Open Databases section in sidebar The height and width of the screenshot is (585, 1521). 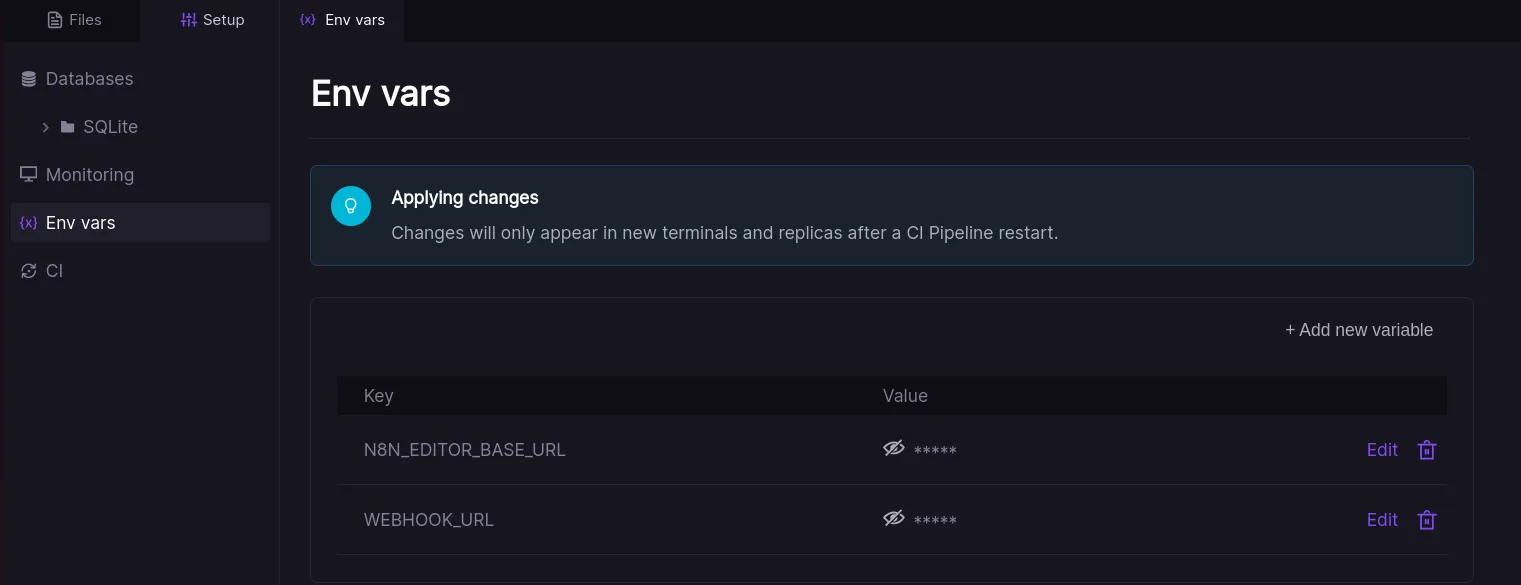89,79
